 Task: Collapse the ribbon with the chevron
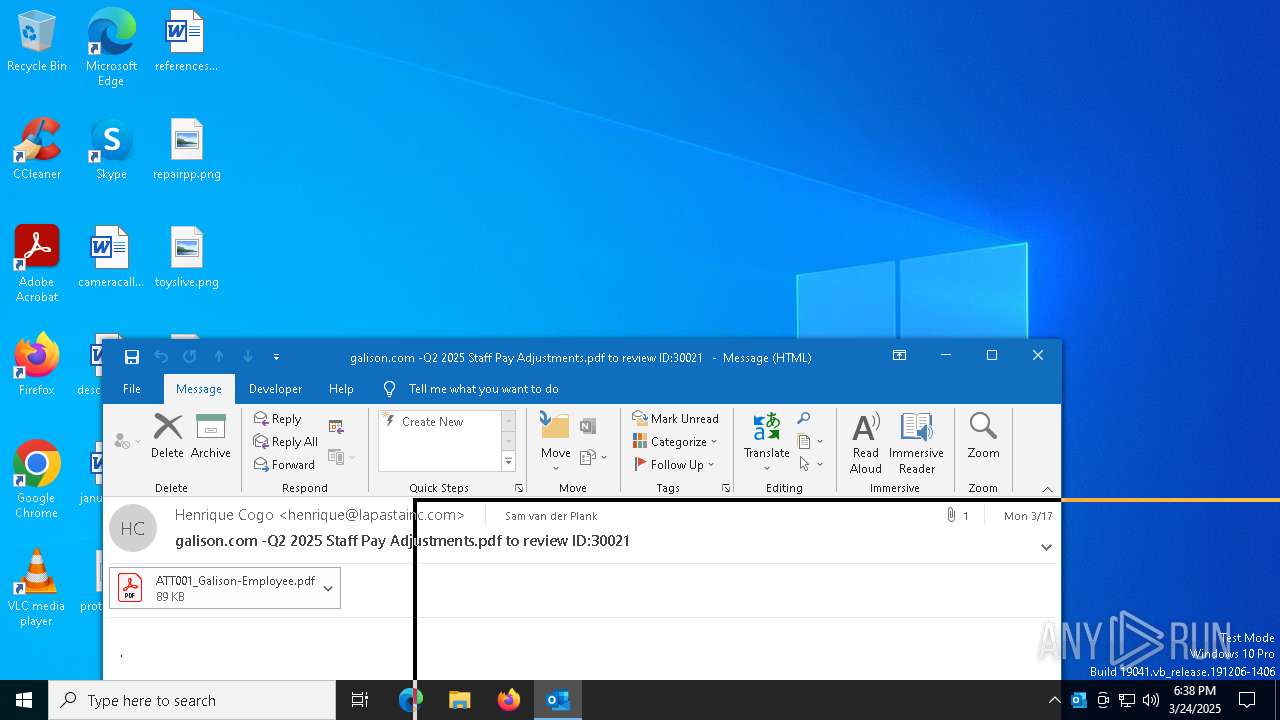point(1048,489)
